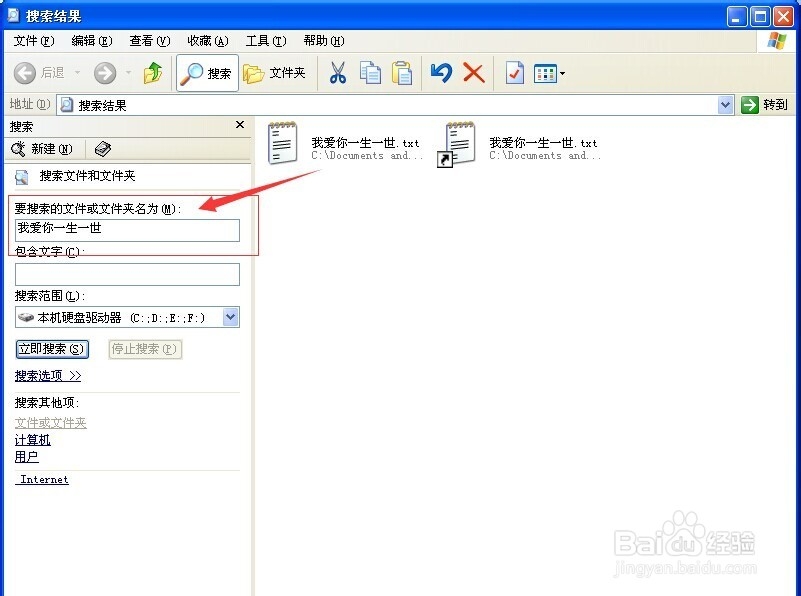Click the Internet search link
This screenshot has width=801, height=596.
(44, 479)
